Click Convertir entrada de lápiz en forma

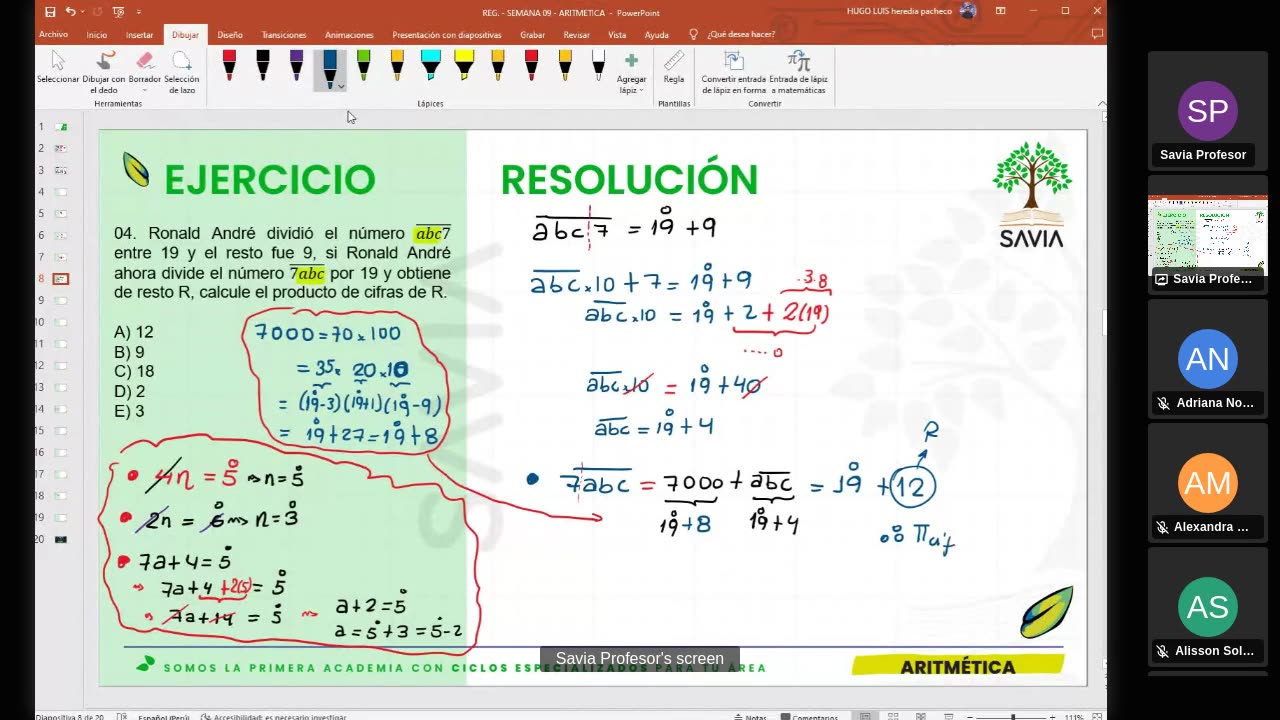tap(733, 71)
